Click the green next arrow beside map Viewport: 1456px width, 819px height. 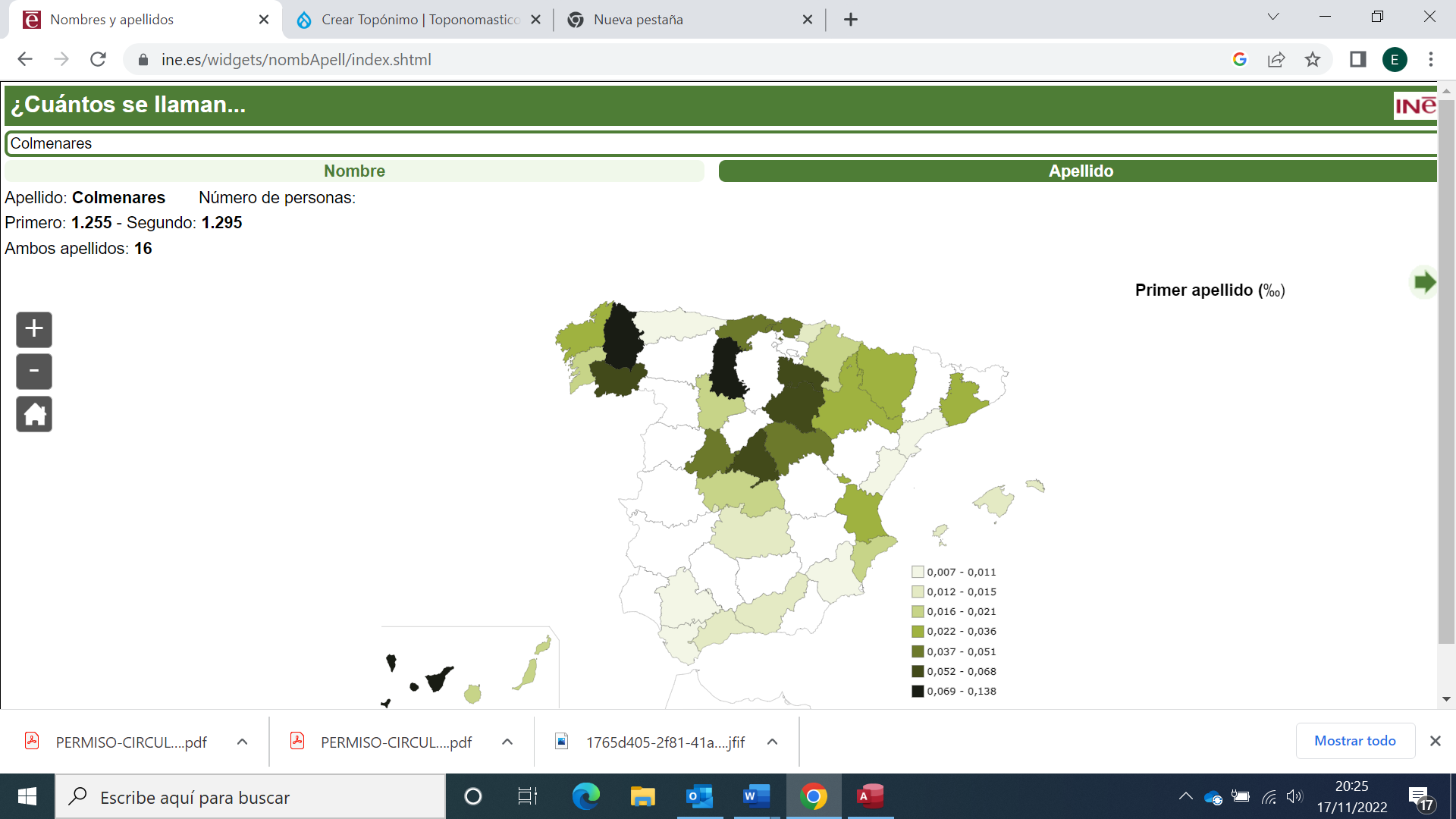pos(1424,282)
